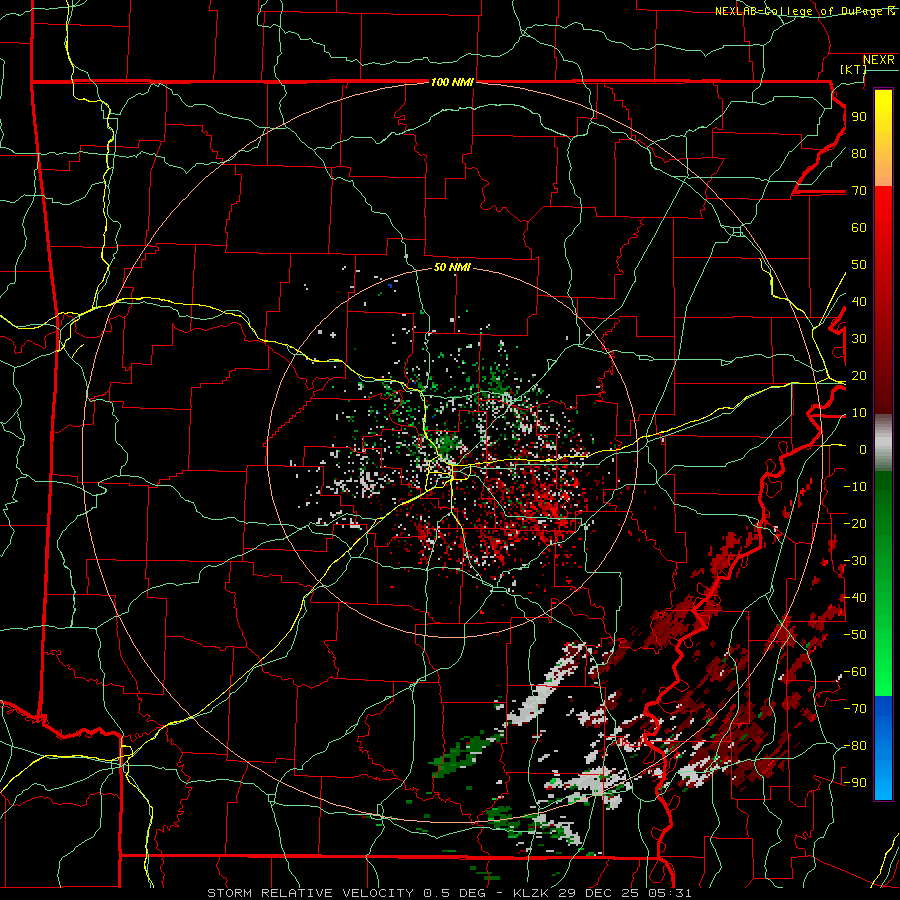Select the 0 value on the velocity scale
900x900 pixels.
tap(863, 449)
